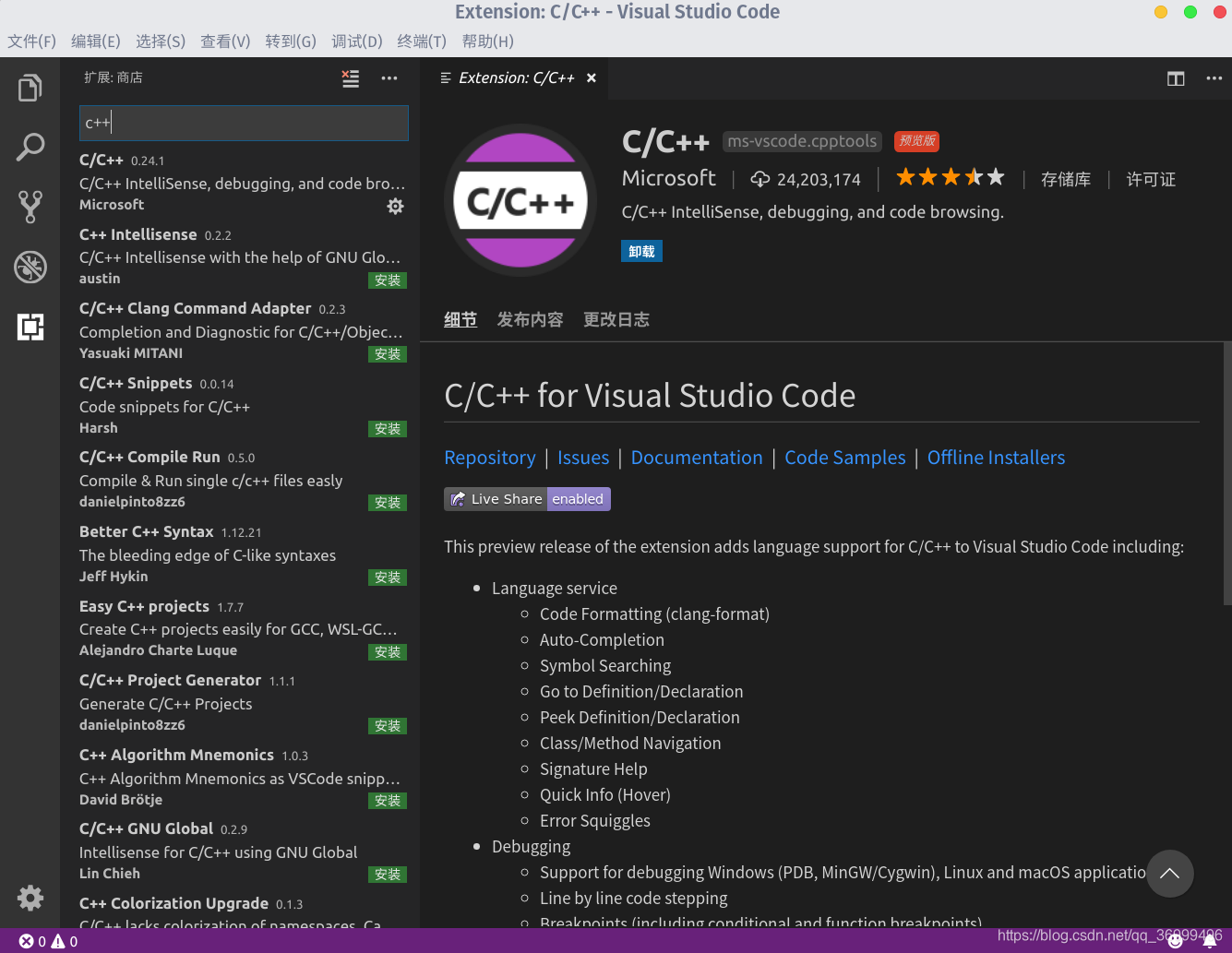Open the 调试(D) menu

357,42
